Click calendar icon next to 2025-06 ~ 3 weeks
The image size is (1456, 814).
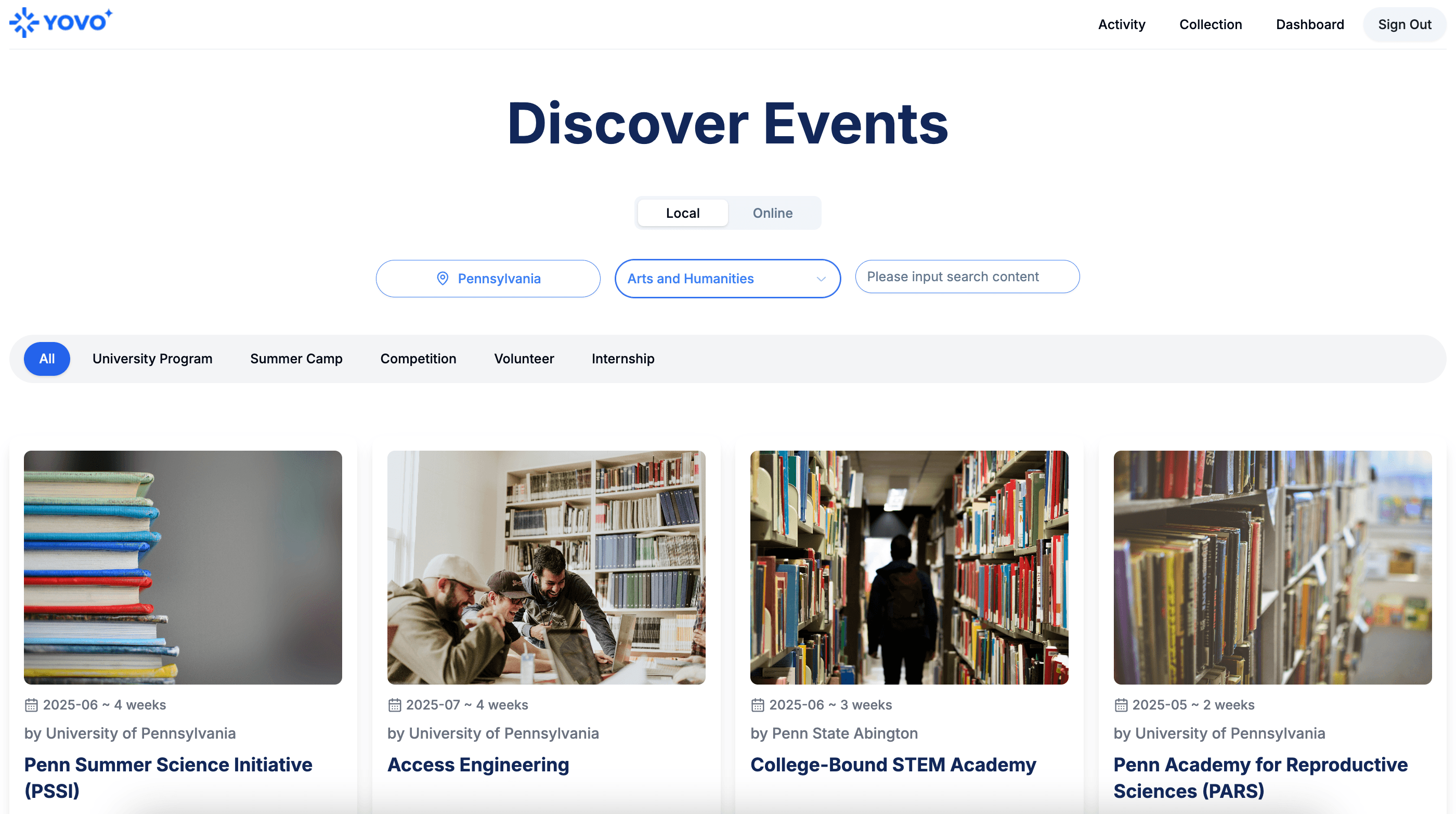758,705
